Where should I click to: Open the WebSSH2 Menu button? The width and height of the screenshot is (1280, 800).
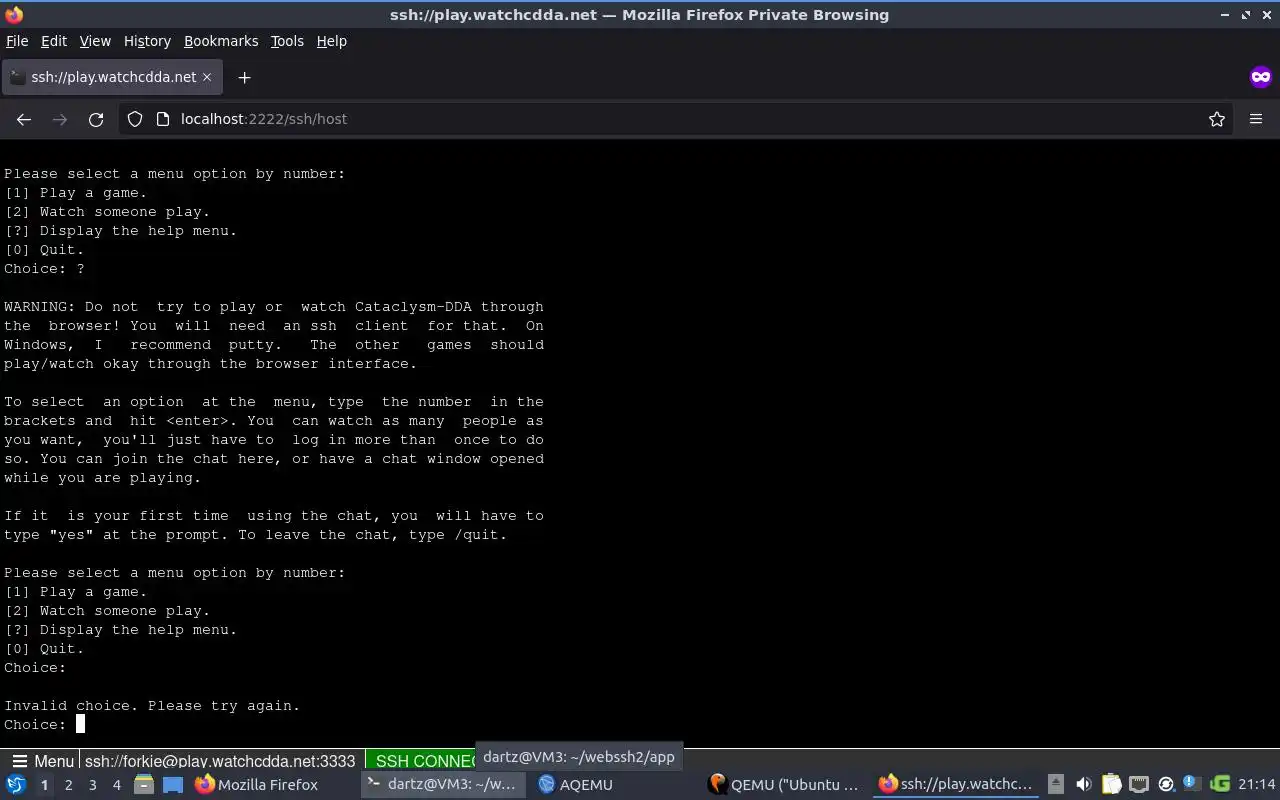click(x=42, y=761)
